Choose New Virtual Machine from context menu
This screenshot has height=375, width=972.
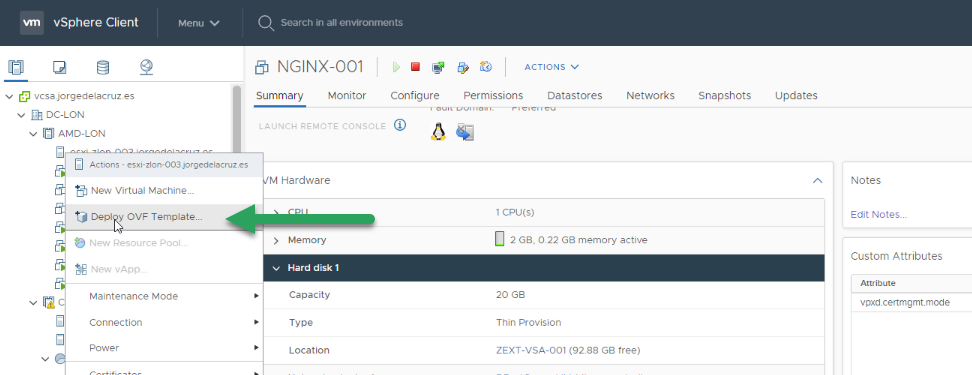(x=164, y=190)
